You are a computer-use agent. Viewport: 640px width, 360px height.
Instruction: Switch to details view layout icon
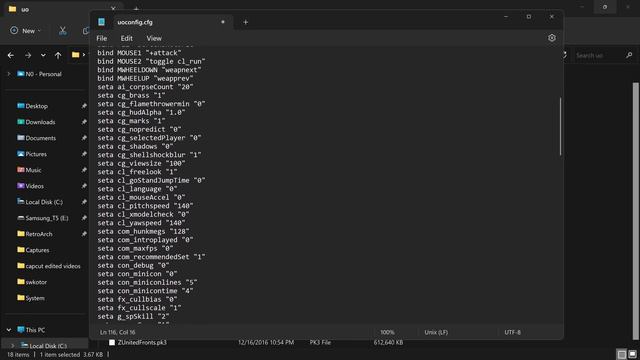coord(622,354)
